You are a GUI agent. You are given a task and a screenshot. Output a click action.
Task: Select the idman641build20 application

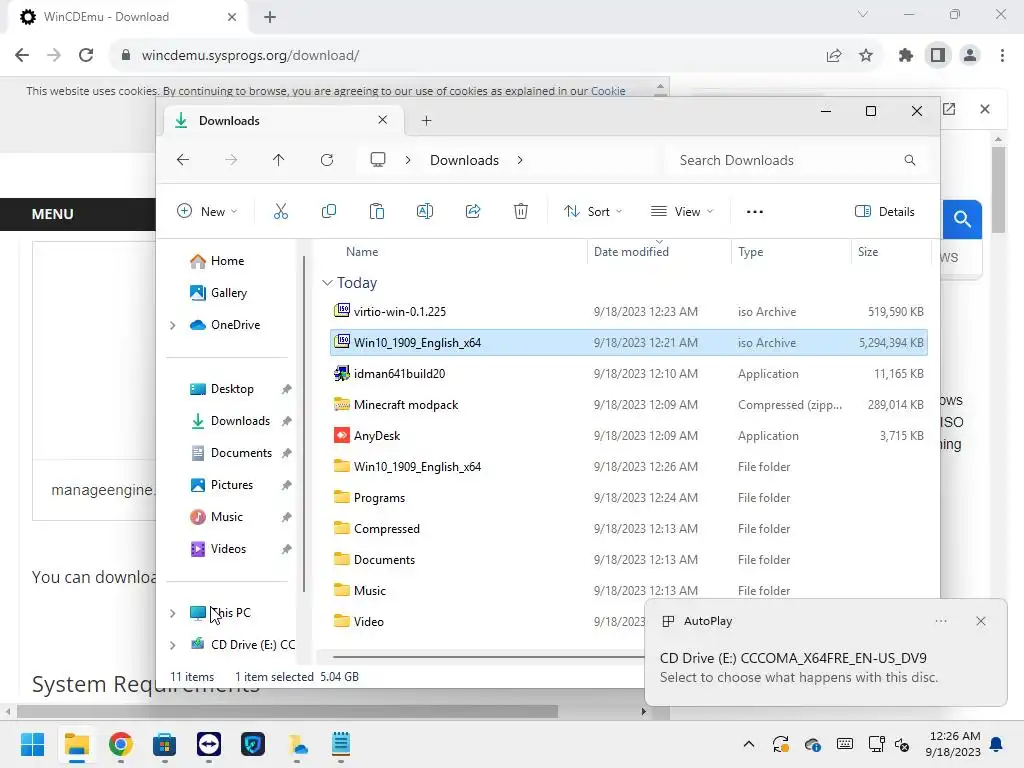click(x=629, y=374)
